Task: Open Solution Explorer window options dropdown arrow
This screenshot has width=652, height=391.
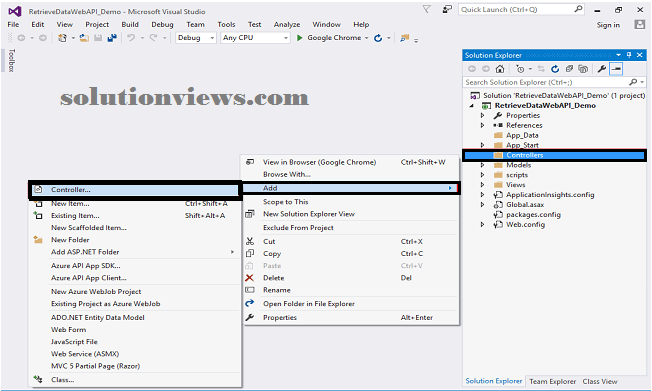Action: [618, 55]
